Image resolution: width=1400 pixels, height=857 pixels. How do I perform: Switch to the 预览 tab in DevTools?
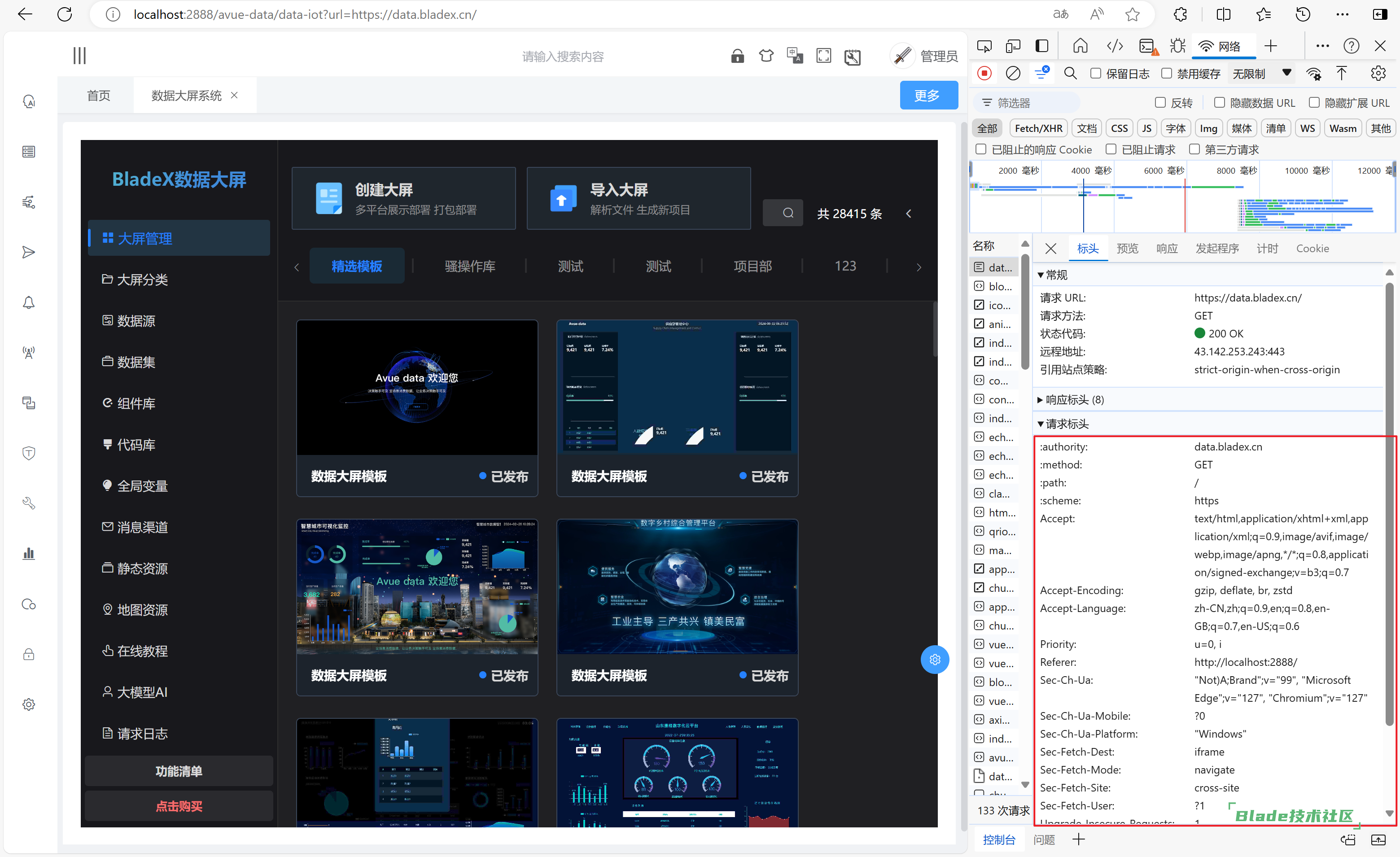pyautogui.click(x=1127, y=248)
